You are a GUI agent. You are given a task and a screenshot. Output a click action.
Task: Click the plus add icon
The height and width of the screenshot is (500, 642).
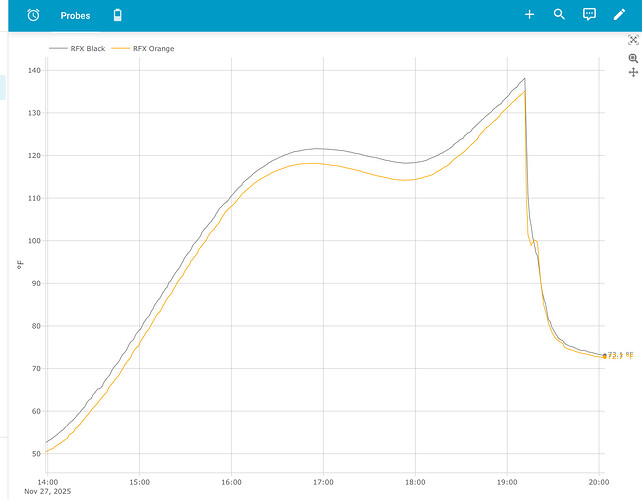[529, 15]
